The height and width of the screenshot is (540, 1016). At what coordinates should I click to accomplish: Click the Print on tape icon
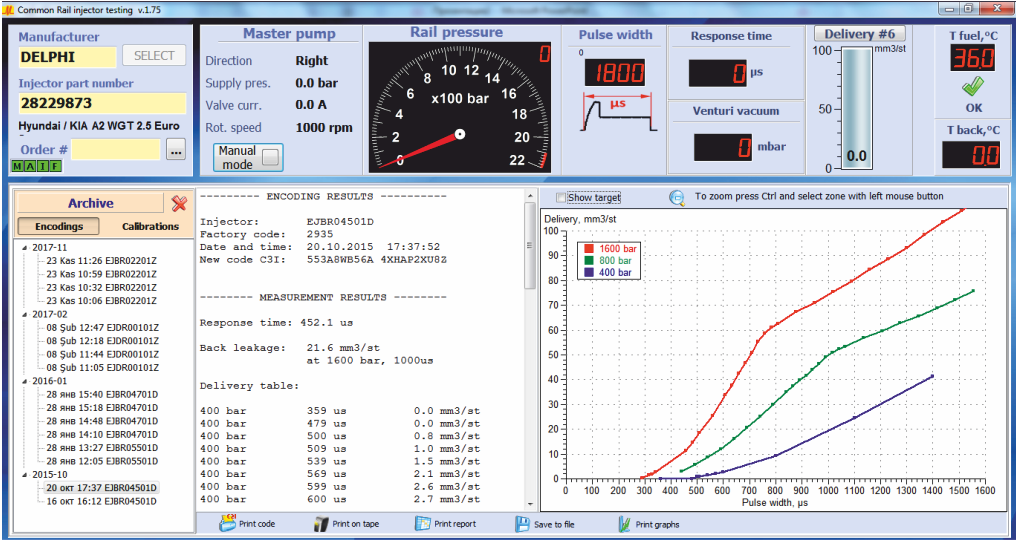tap(321, 523)
